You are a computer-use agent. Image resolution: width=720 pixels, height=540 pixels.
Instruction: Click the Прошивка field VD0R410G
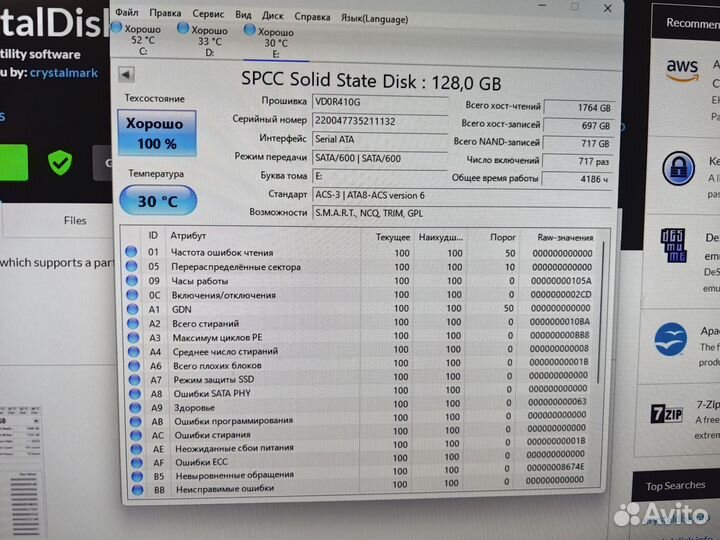tap(380, 102)
